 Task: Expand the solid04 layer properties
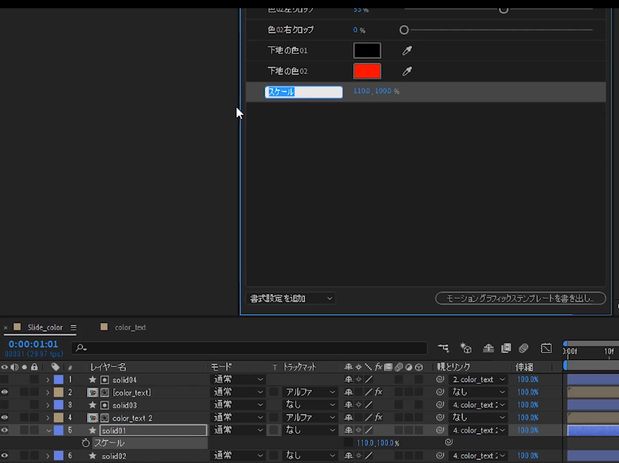[48, 380]
